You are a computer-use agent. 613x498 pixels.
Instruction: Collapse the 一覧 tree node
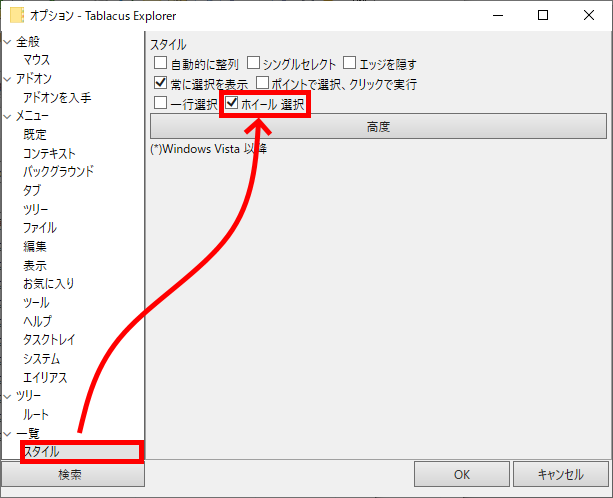pos(7,434)
